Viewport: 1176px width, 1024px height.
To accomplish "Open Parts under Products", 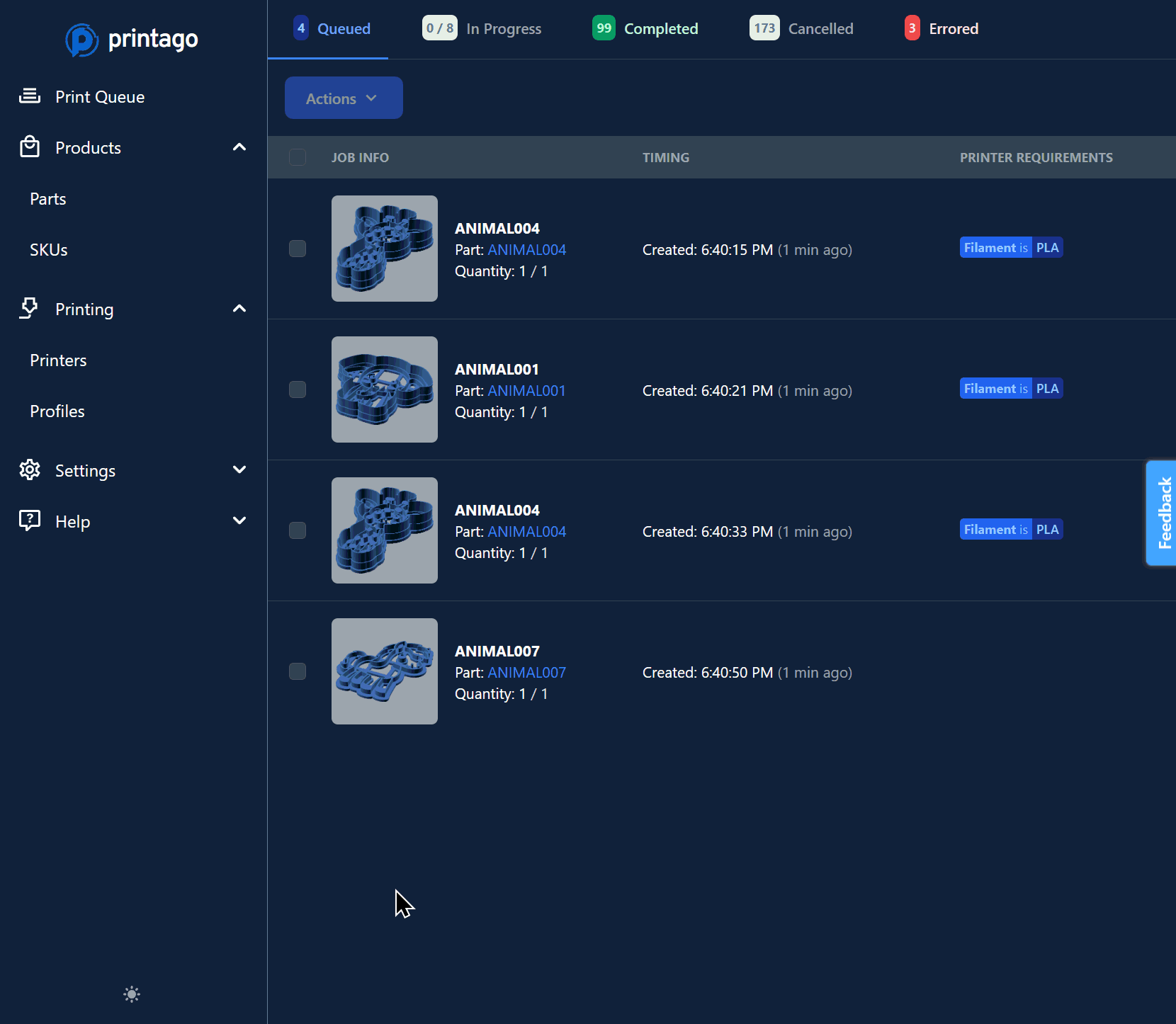I will [48, 199].
